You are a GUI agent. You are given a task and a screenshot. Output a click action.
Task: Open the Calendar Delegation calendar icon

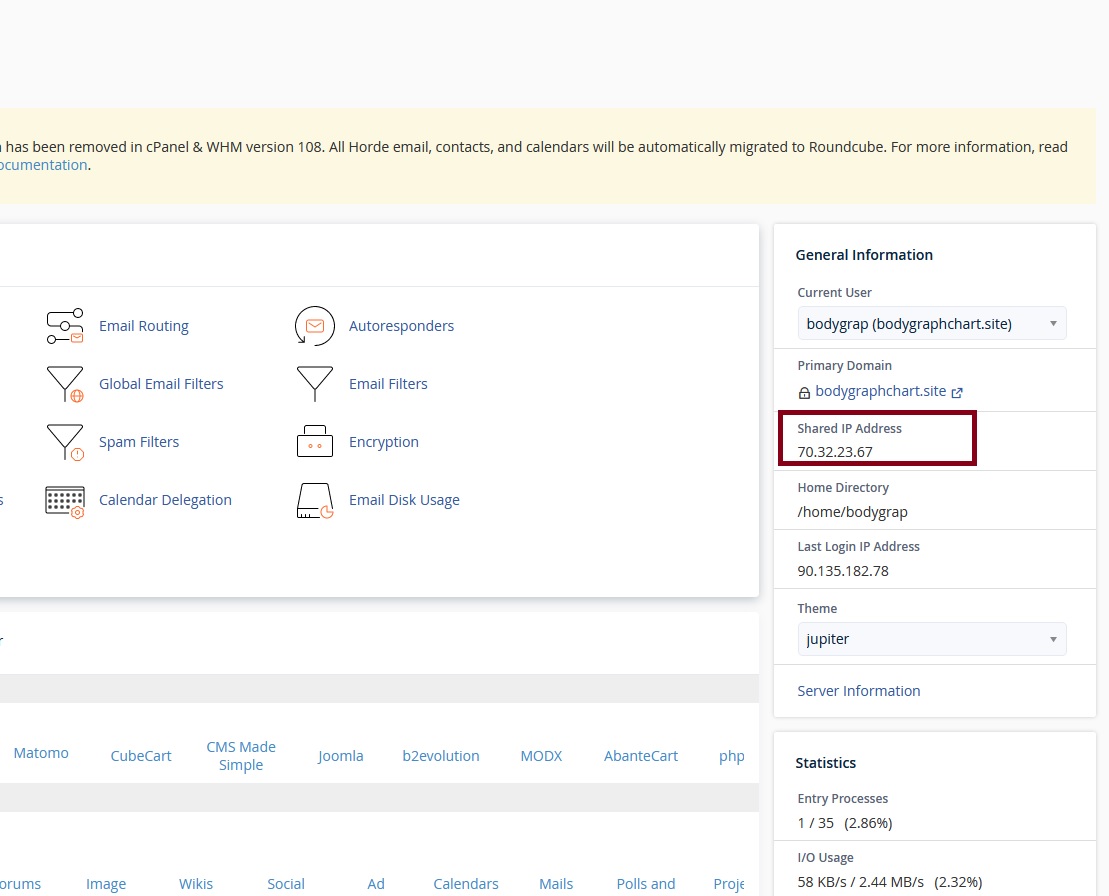(x=65, y=501)
